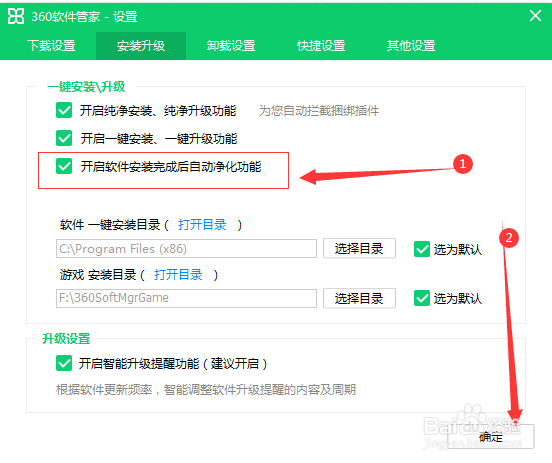The height and width of the screenshot is (463, 552).
Task: Click the 确定 button
Action: coord(491,437)
